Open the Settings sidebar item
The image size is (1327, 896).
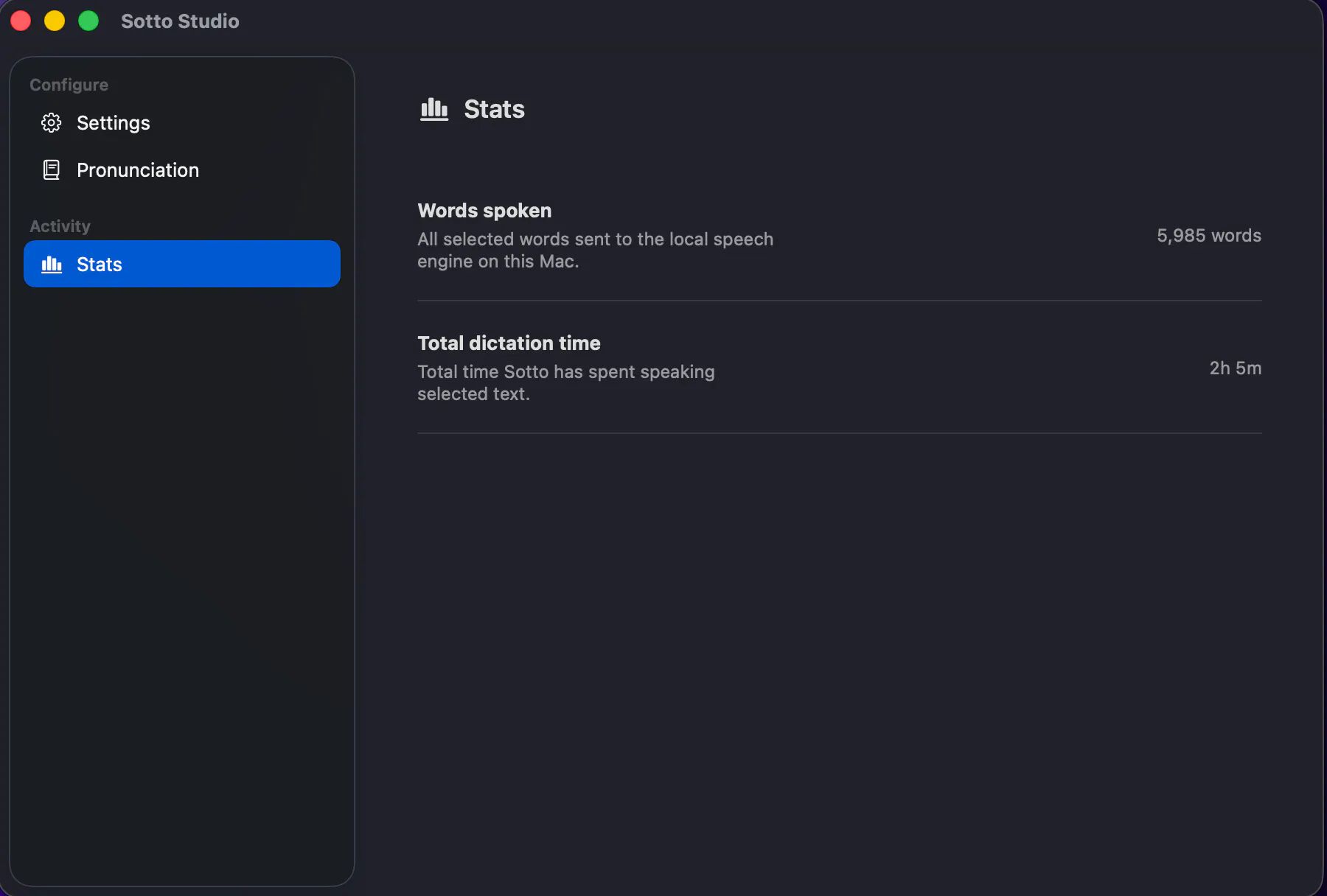(182, 122)
